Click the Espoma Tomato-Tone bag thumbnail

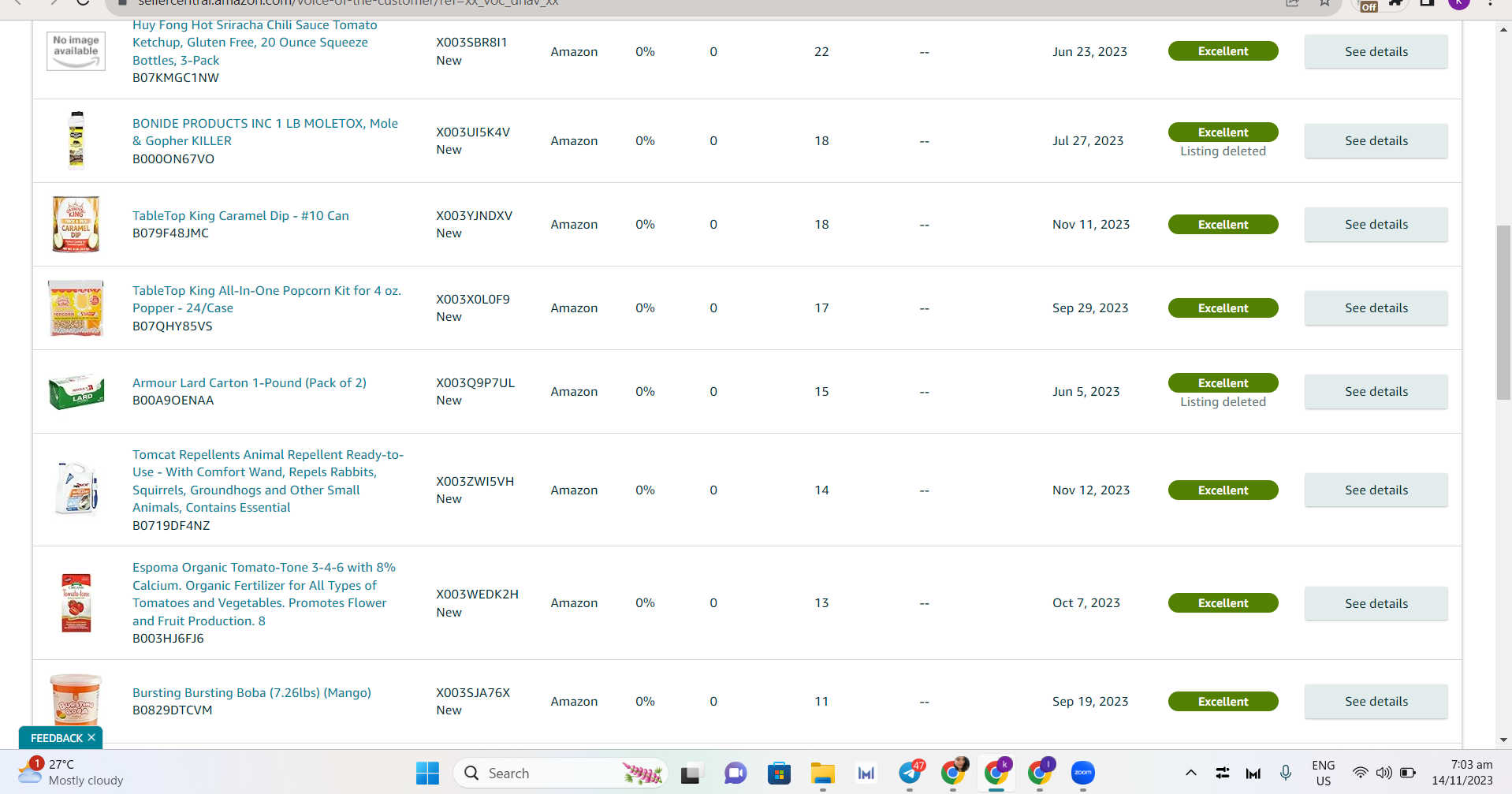tap(76, 602)
